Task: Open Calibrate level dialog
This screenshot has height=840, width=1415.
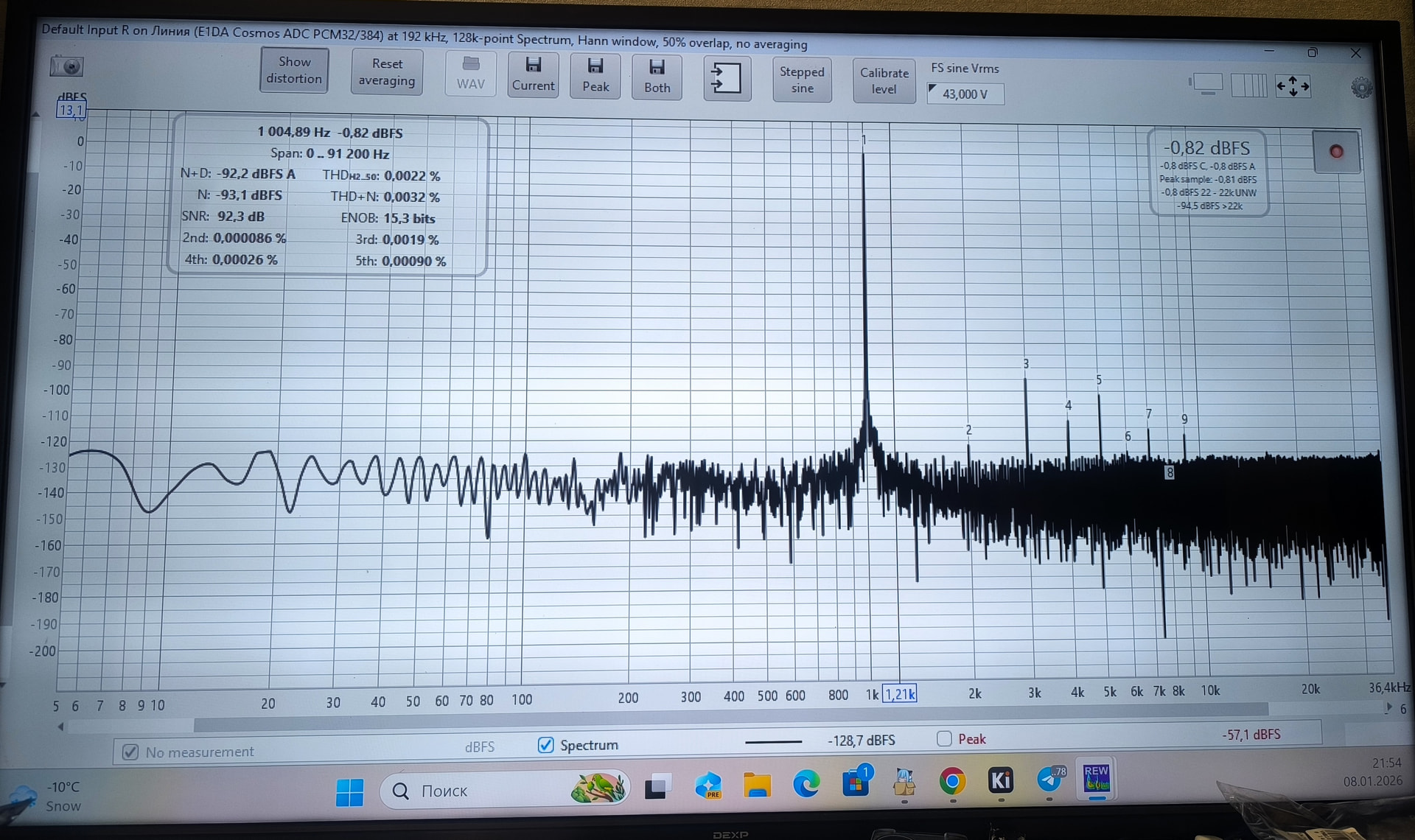Action: 884,80
